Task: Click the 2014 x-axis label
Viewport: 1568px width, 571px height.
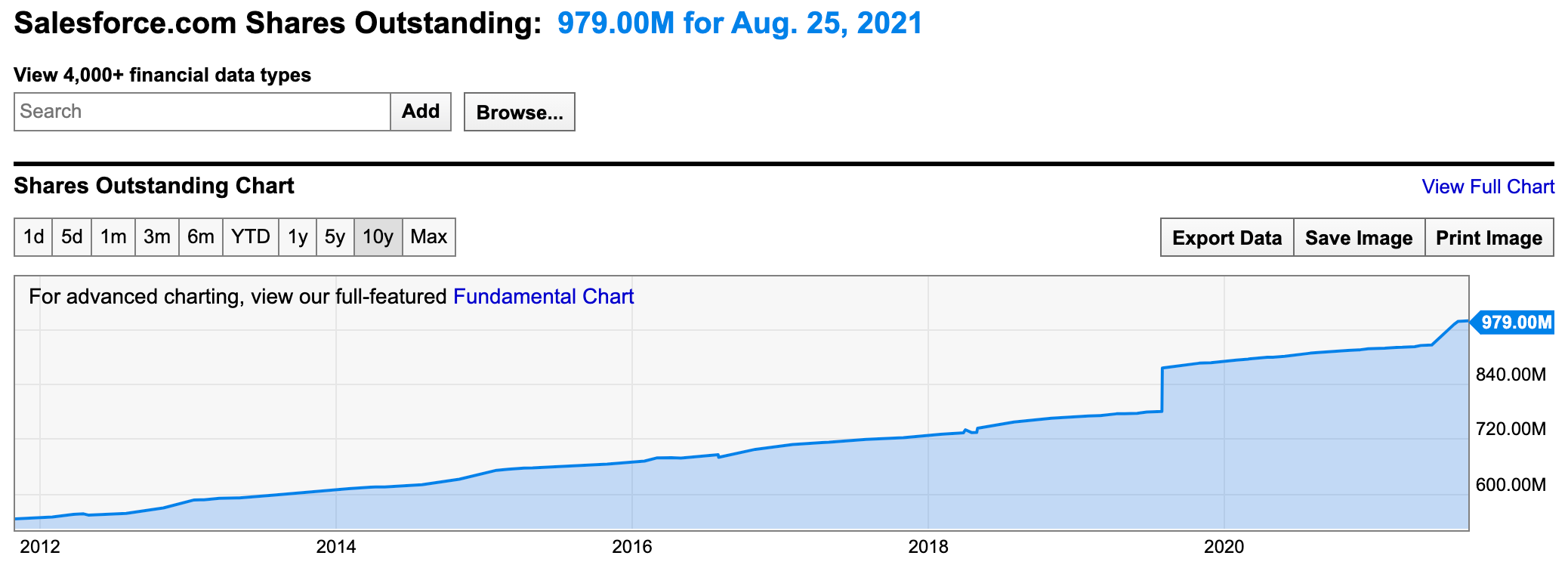Action: click(x=336, y=547)
